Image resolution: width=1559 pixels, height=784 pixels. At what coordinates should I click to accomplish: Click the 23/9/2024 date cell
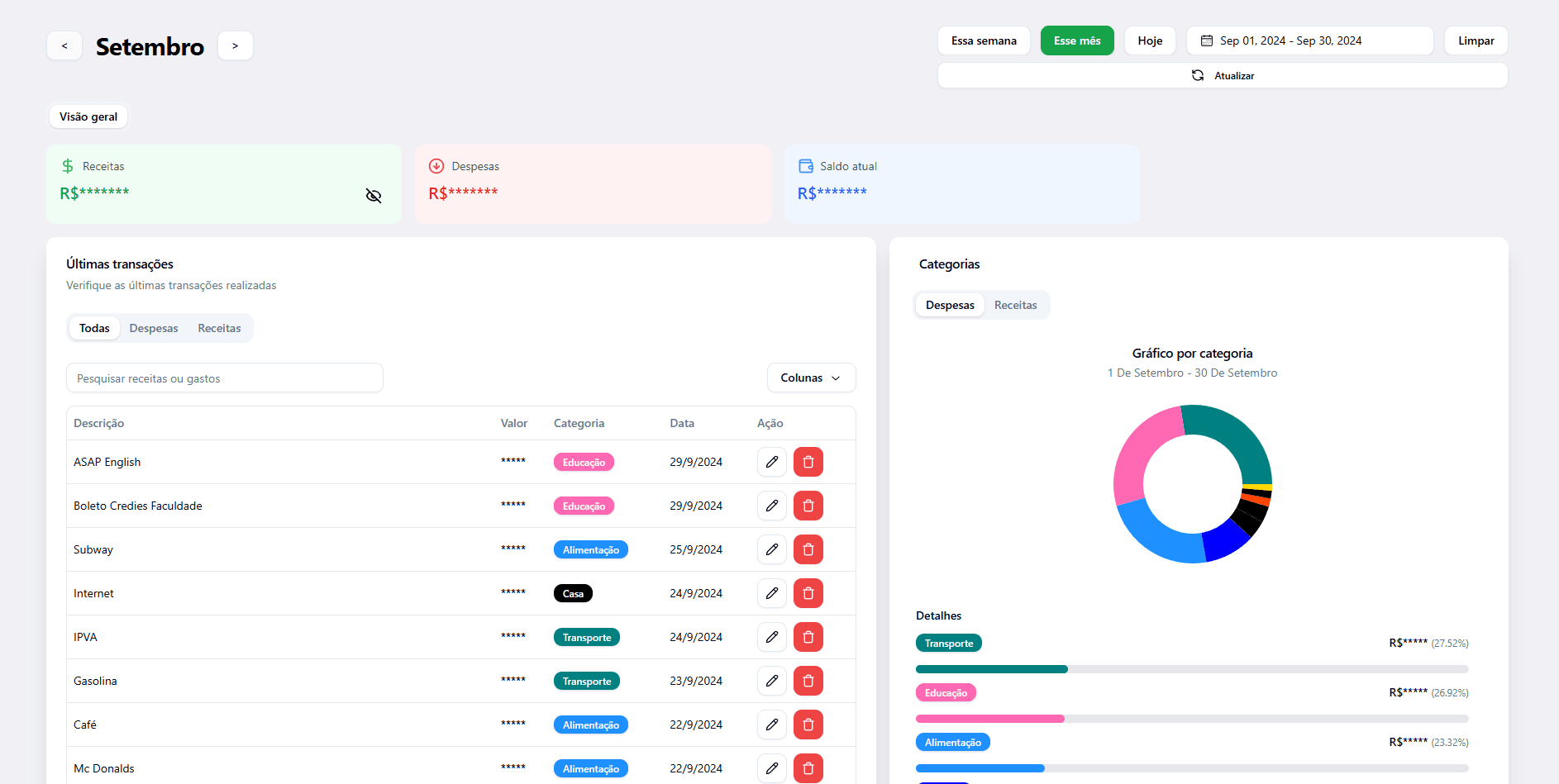pyautogui.click(x=696, y=681)
